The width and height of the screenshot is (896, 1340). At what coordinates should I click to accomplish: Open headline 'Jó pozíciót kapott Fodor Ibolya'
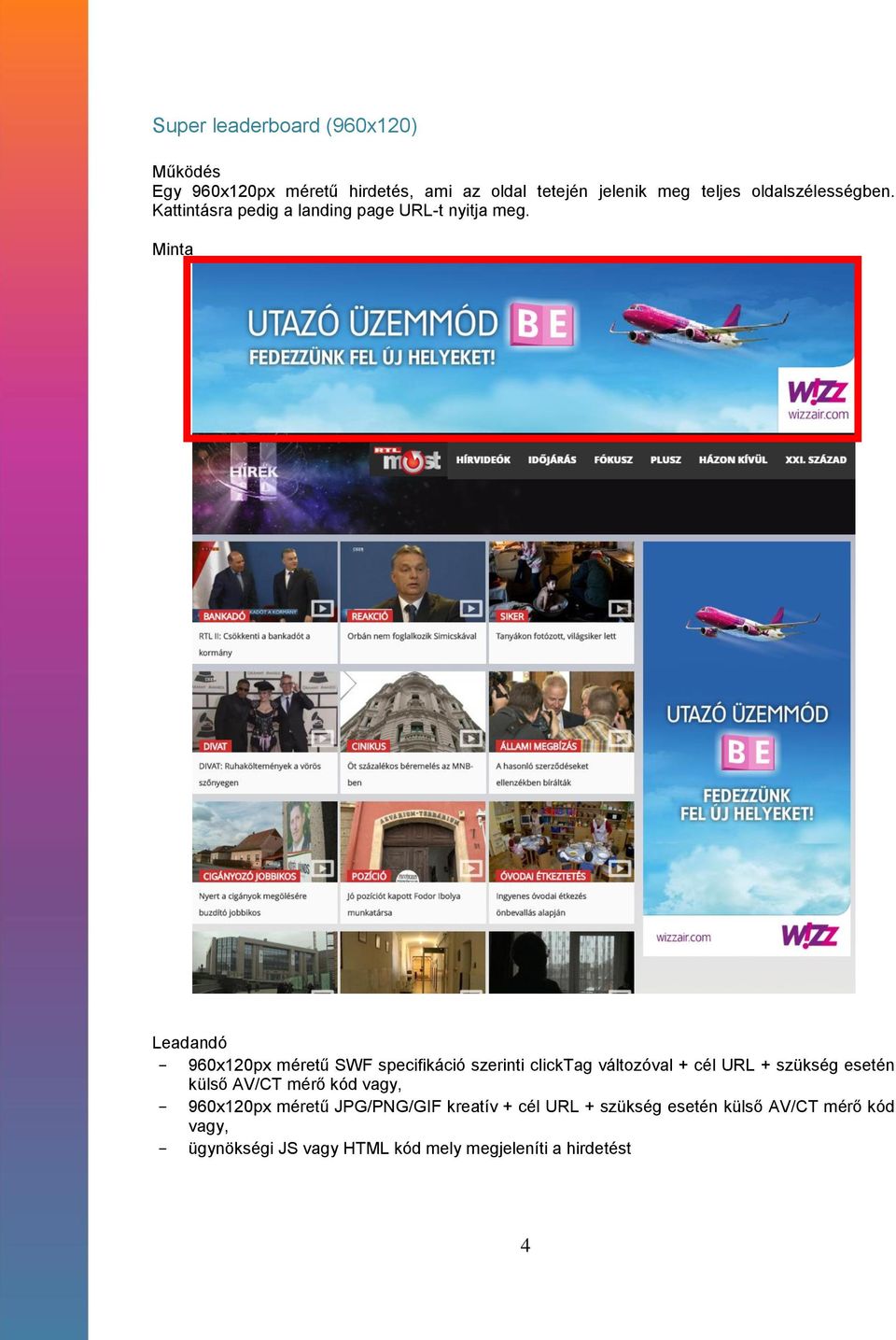(x=403, y=904)
